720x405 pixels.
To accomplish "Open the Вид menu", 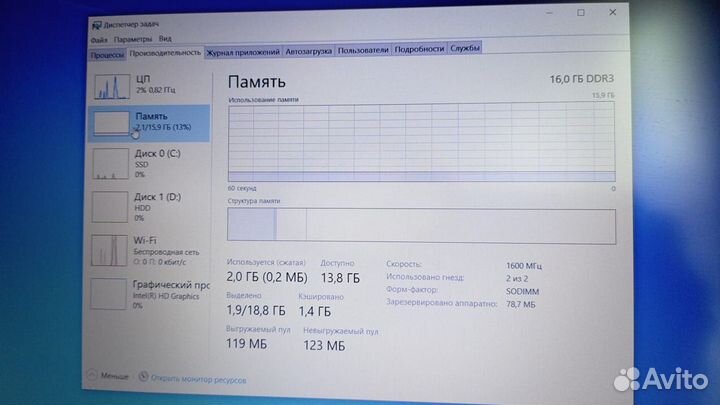I will coord(165,39).
